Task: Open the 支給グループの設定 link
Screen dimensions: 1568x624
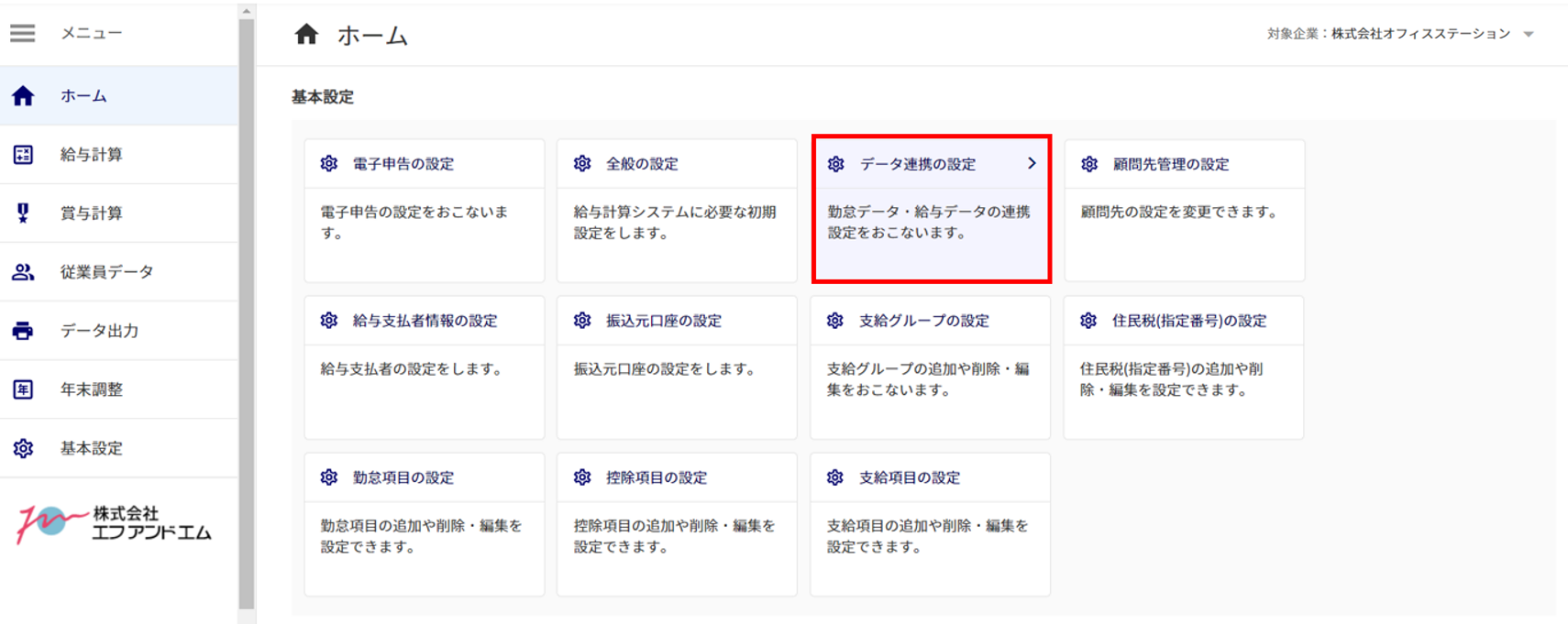Action: point(924,321)
